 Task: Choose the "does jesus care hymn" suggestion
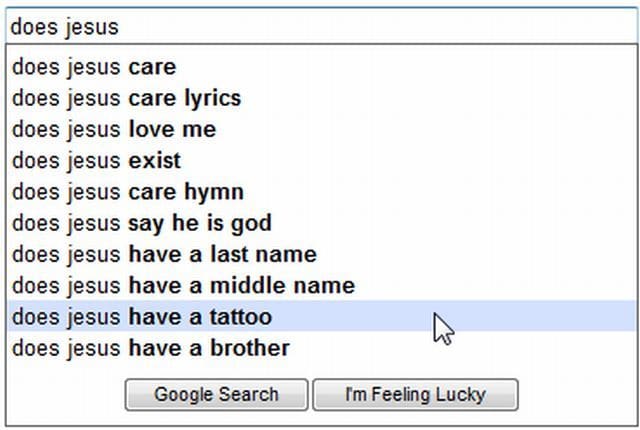coord(127,192)
